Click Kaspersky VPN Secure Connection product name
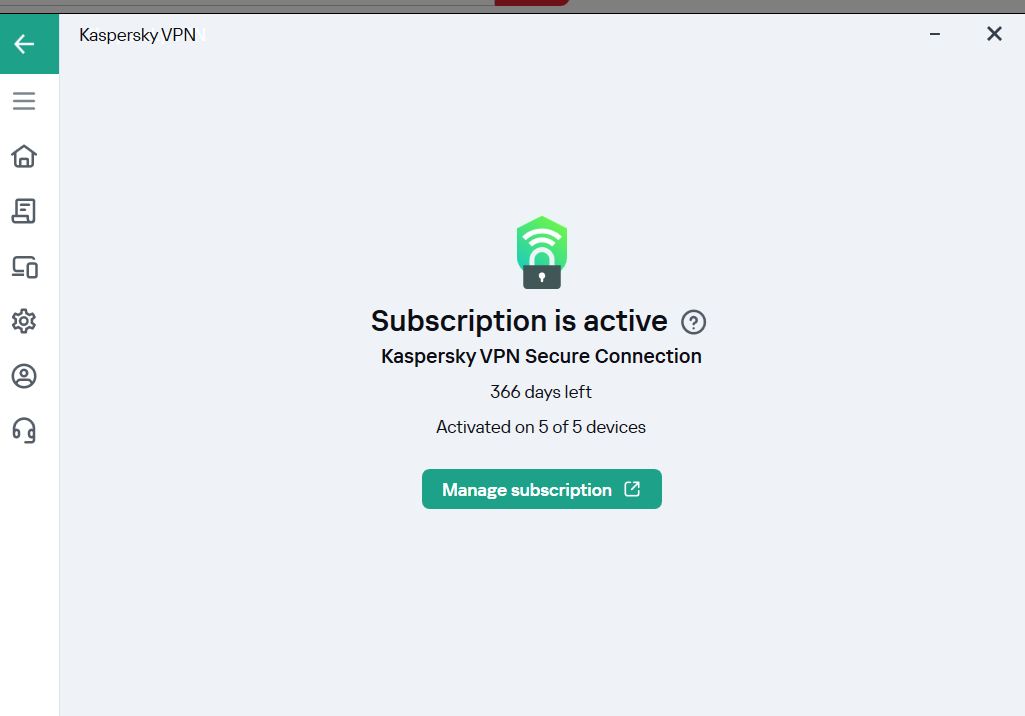The width and height of the screenshot is (1025, 716). tap(541, 356)
